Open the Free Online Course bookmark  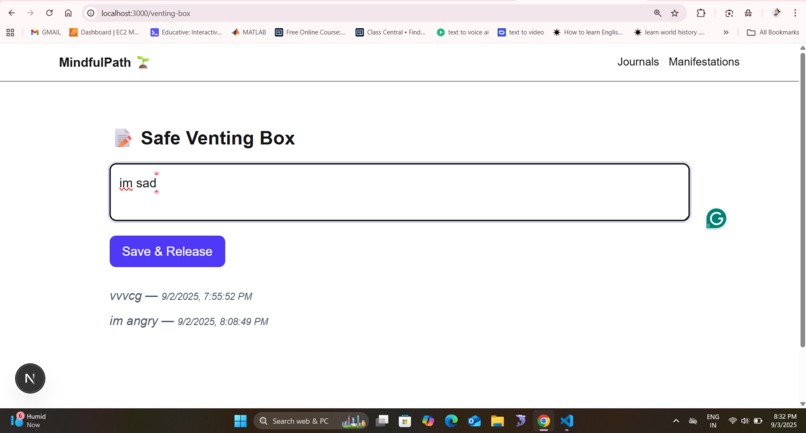[310, 32]
